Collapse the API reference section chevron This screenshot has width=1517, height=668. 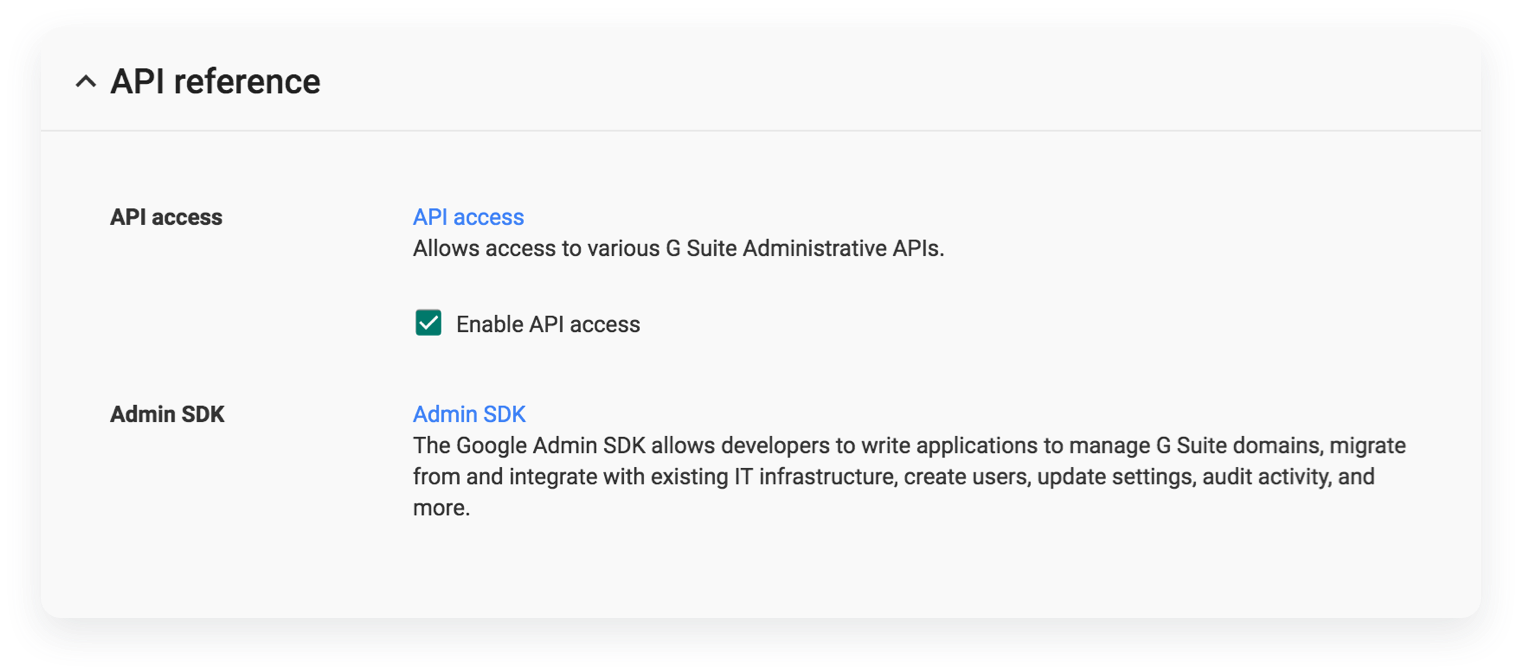click(86, 82)
